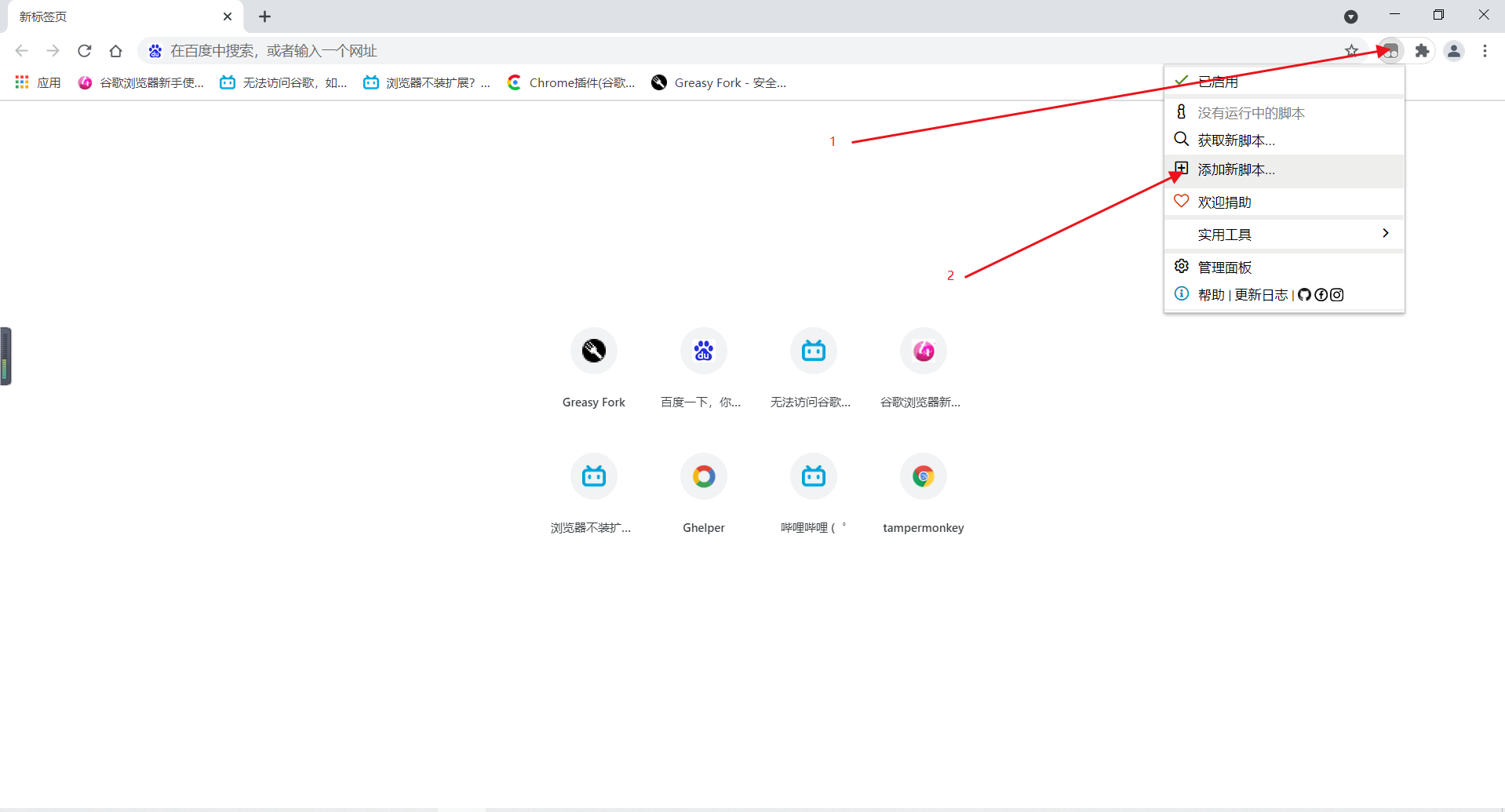Open the 浏览器不装扩 shortcut tile
The image size is (1505, 812).
tap(594, 493)
